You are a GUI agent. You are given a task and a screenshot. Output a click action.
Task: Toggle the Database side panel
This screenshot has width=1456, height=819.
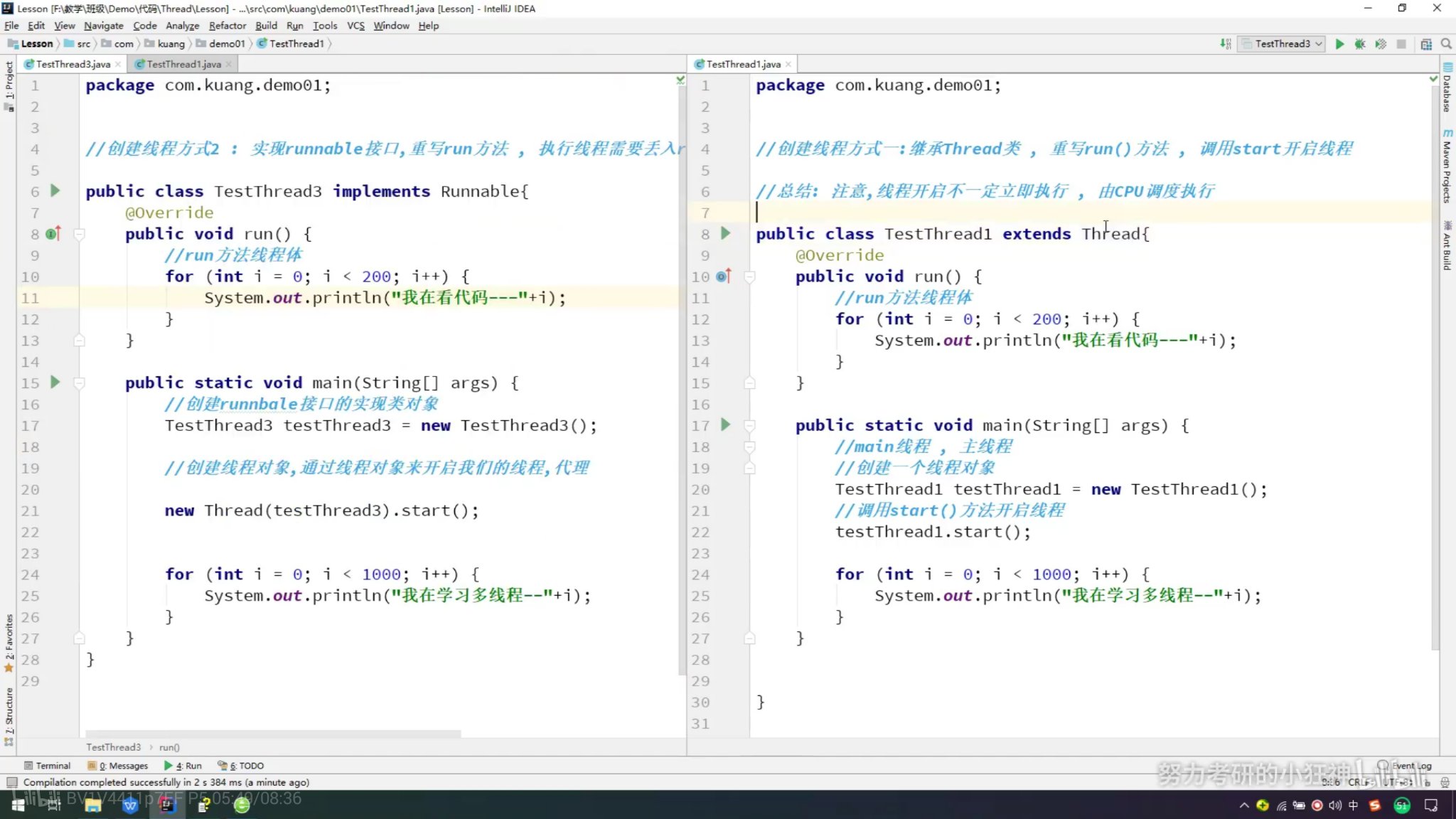pos(1447,87)
